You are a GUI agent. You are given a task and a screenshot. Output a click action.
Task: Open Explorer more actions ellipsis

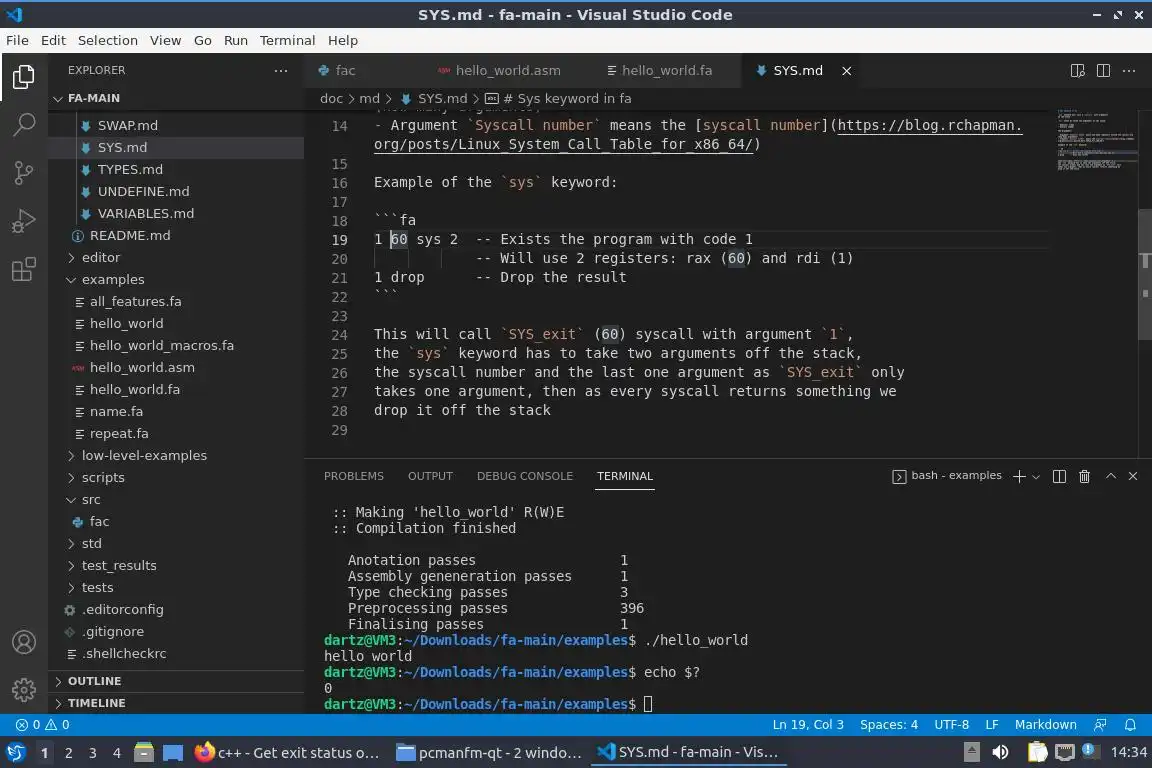[281, 71]
